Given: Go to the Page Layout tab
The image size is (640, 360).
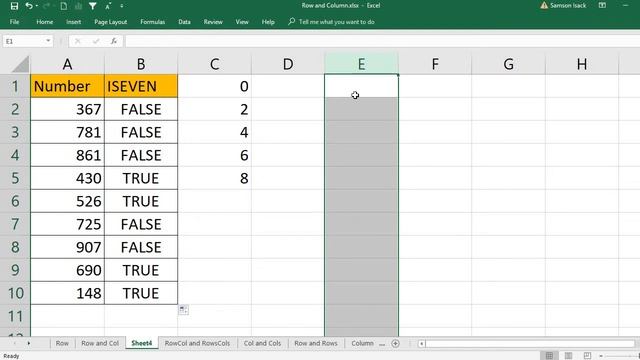Looking at the screenshot, I should pos(111,22).
